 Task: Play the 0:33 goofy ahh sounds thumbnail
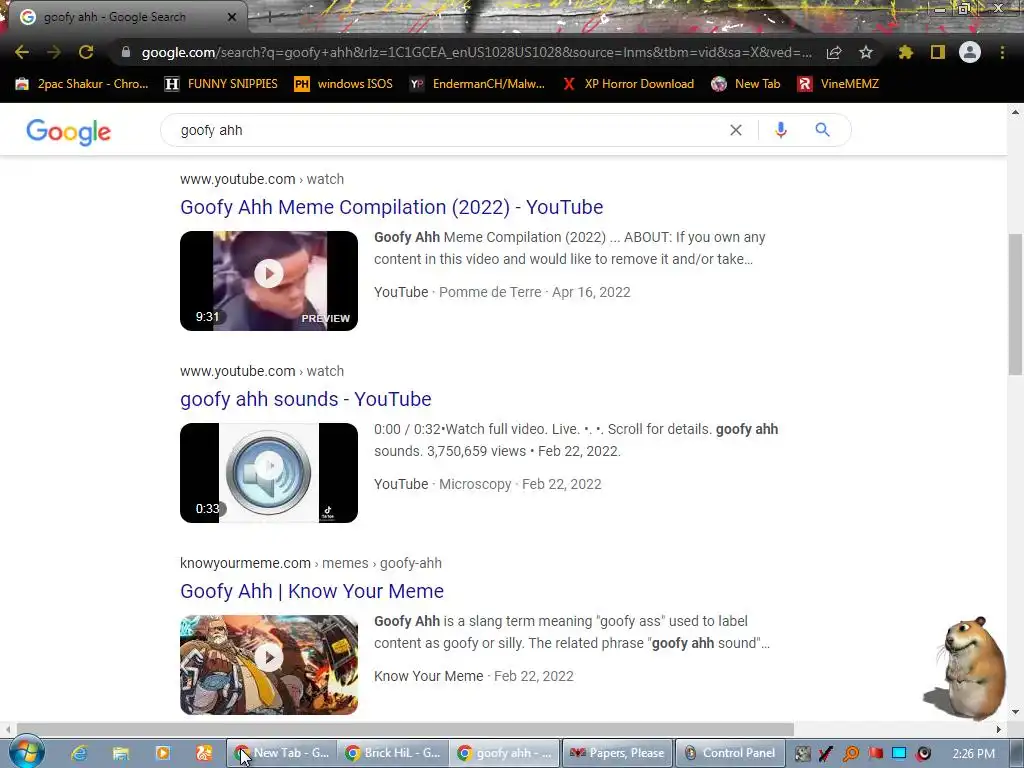pos(269,473)
